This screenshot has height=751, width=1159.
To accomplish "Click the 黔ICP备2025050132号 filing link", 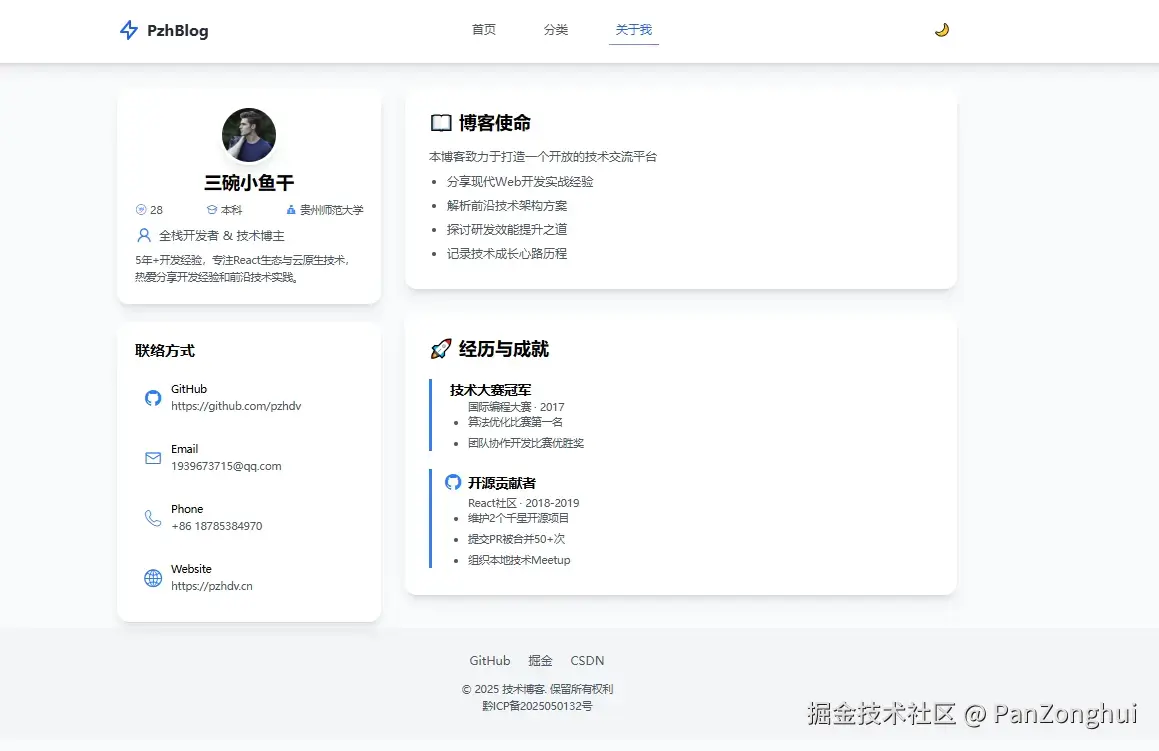I will (537, 705).
